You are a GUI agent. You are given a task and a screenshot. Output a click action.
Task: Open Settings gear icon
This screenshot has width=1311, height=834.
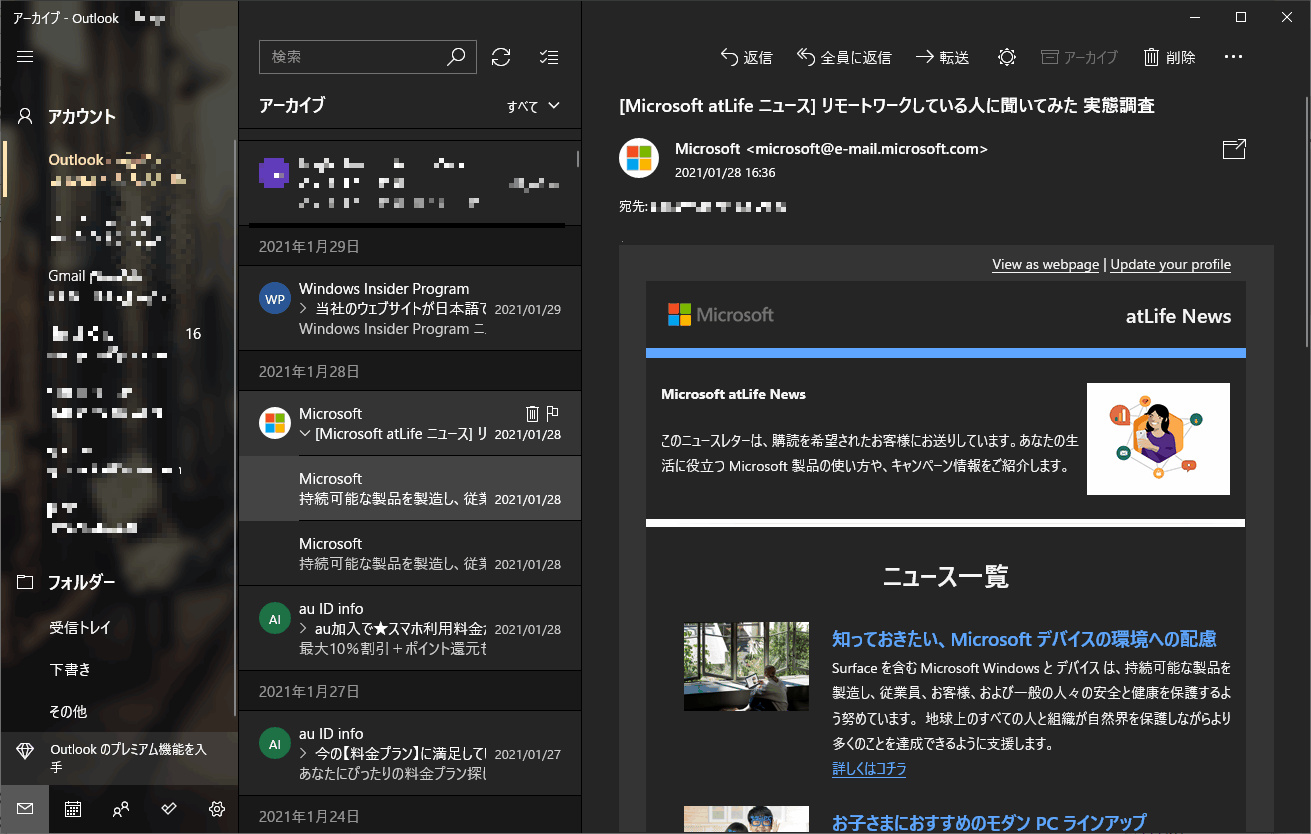pyautogui.click(x=217, y=809)
